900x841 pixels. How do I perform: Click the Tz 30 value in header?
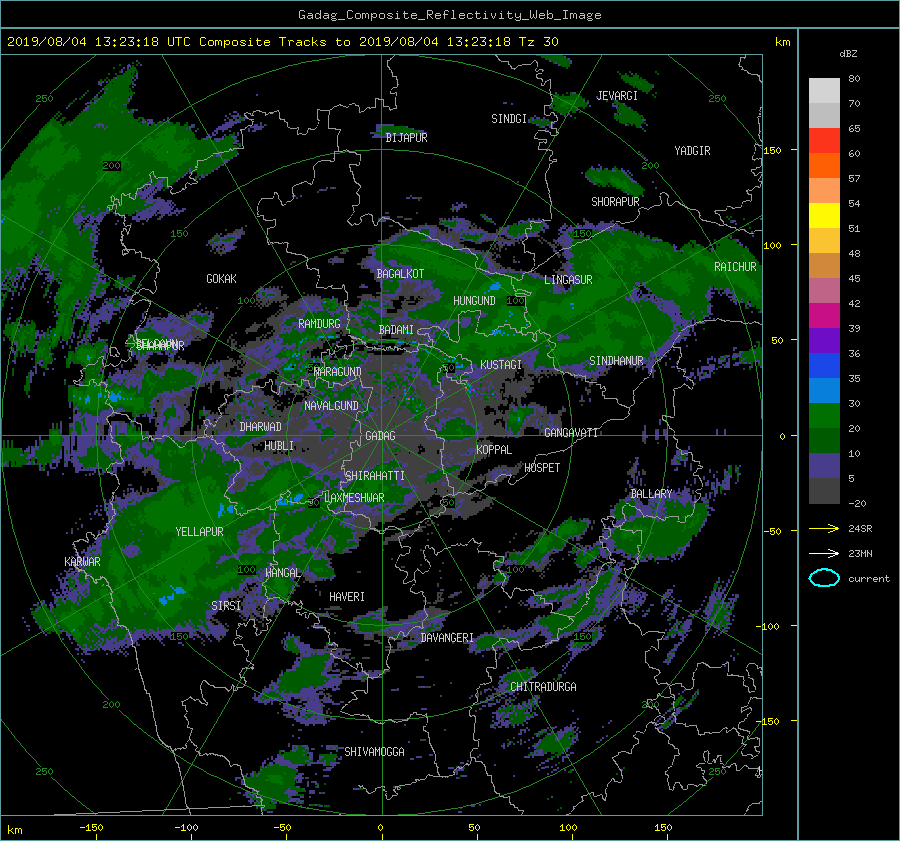point(539,42)
